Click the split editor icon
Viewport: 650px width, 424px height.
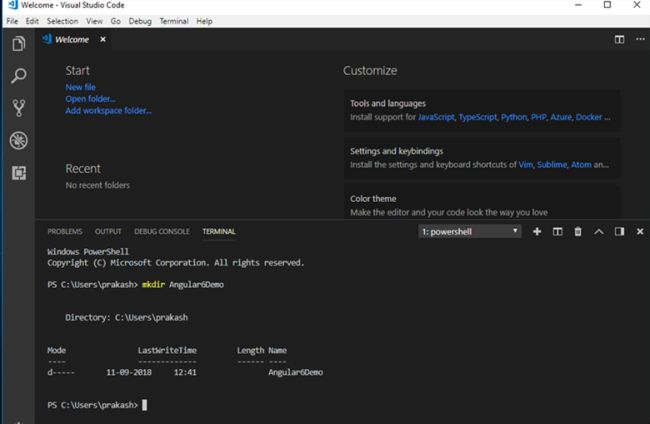coord(619,39)
